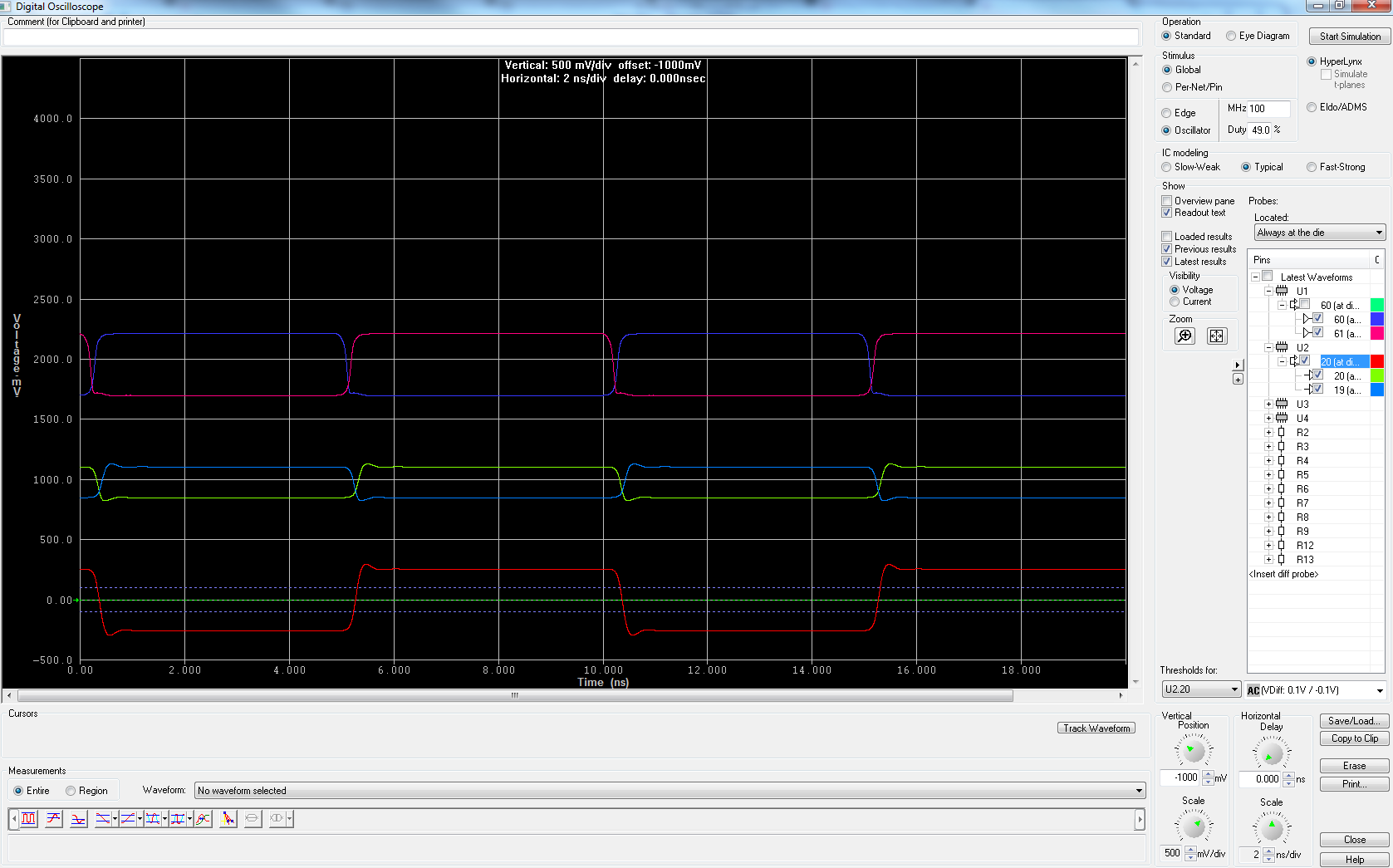Click the small plus button beside Pins list
Screen dimensions: 1393x868
[1238, 380]
